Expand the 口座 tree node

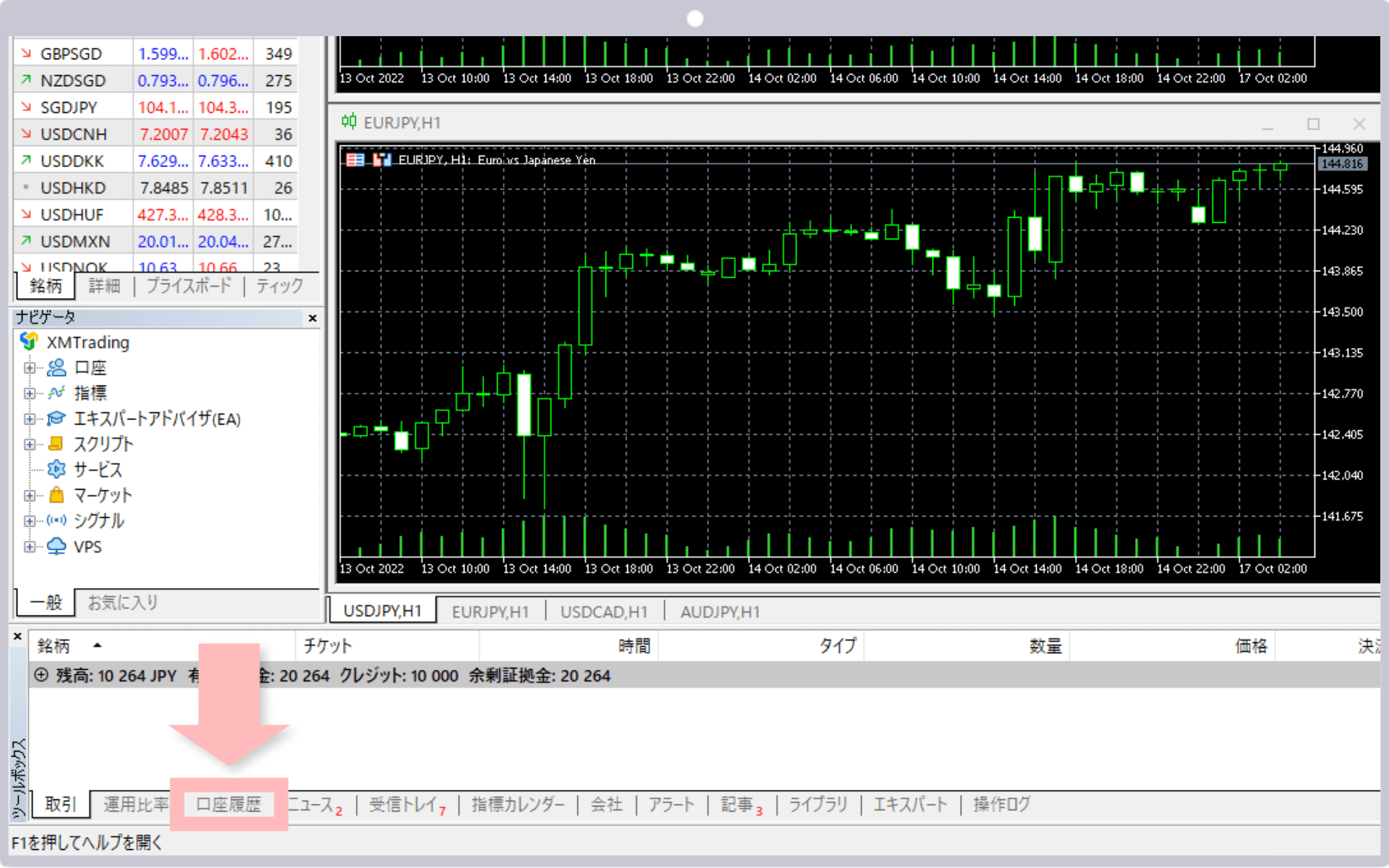coord(30,367)
